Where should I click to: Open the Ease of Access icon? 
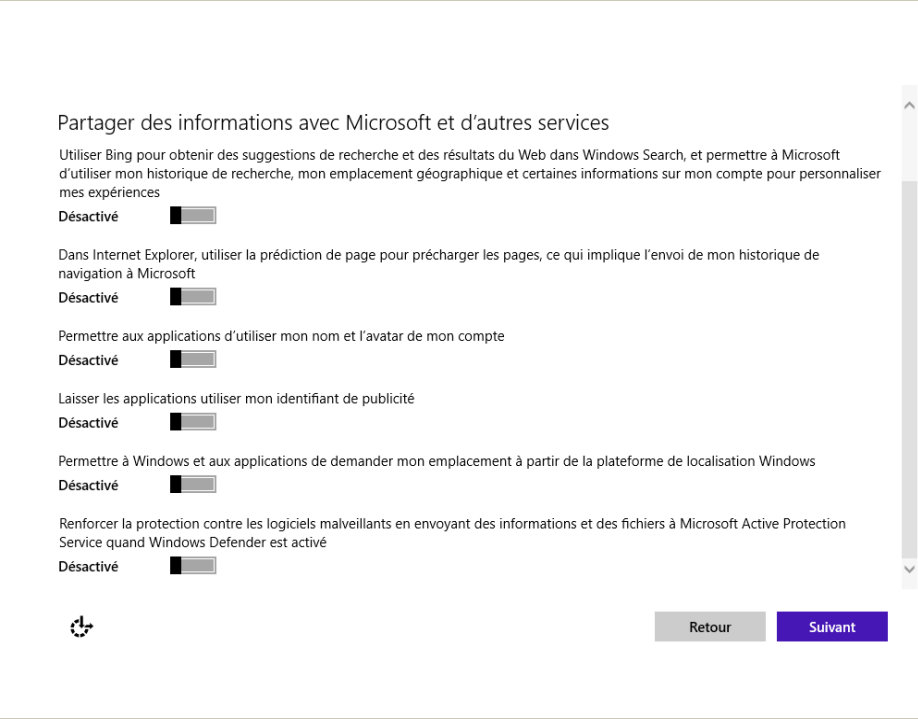[81, 627]
